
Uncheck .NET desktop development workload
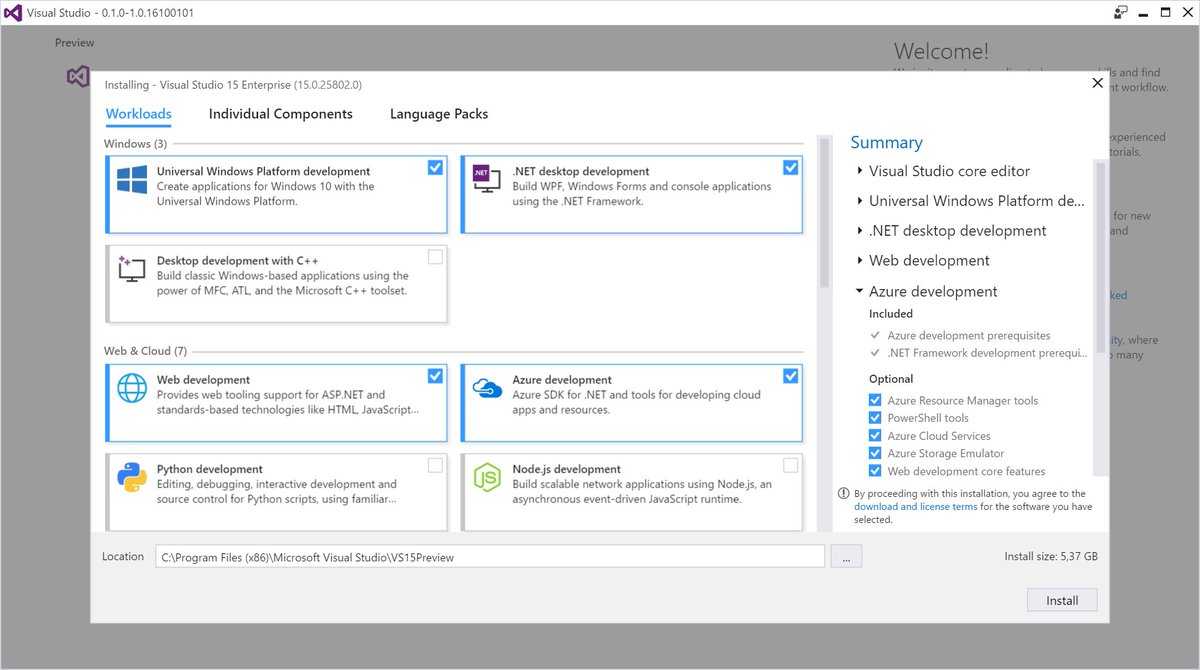coord(791,167)
